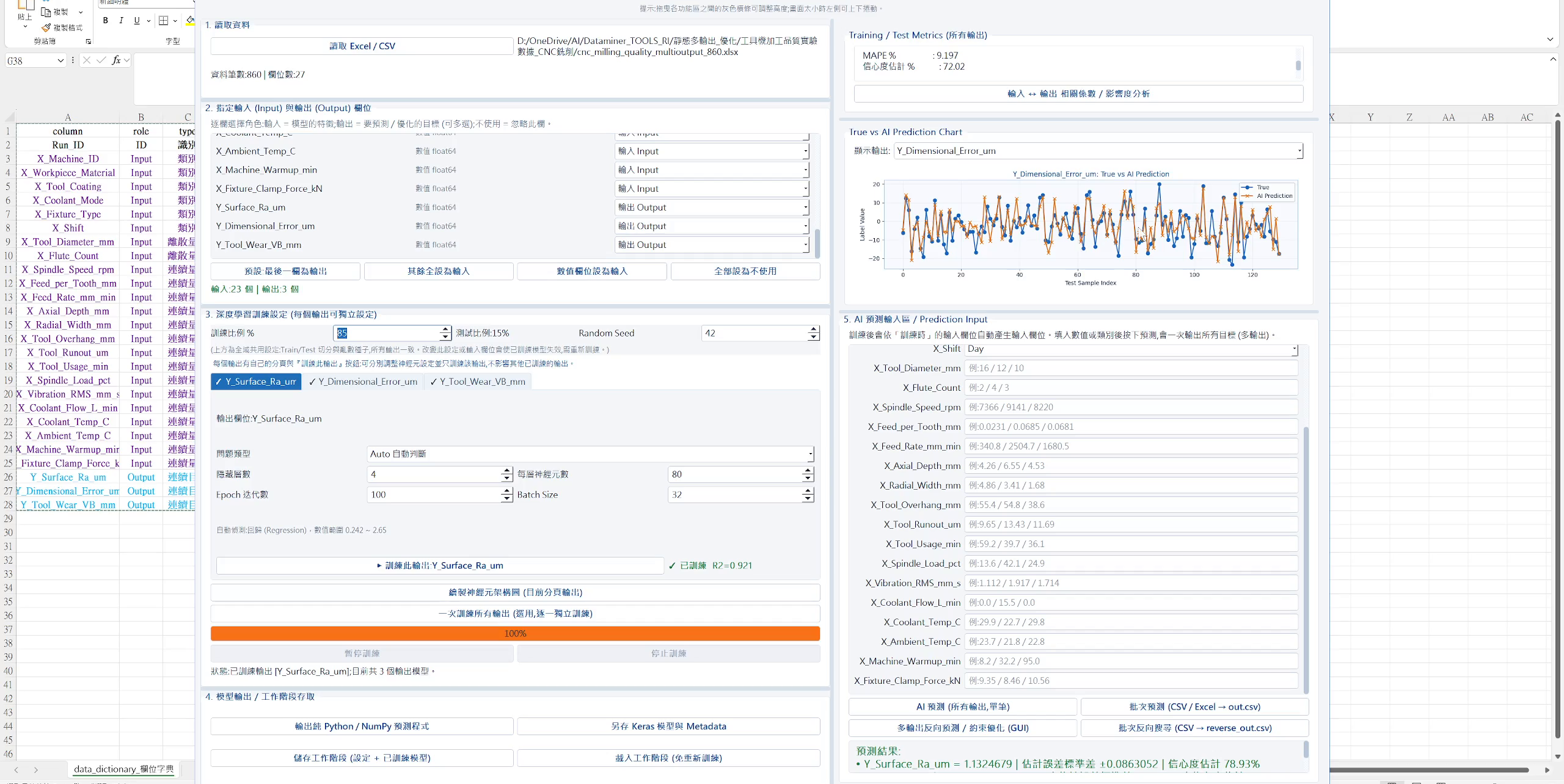The height and width of the screenshot is (784, 1564).
Task: Open the X_Shift Day dropdown
Action: (1131, 349)
